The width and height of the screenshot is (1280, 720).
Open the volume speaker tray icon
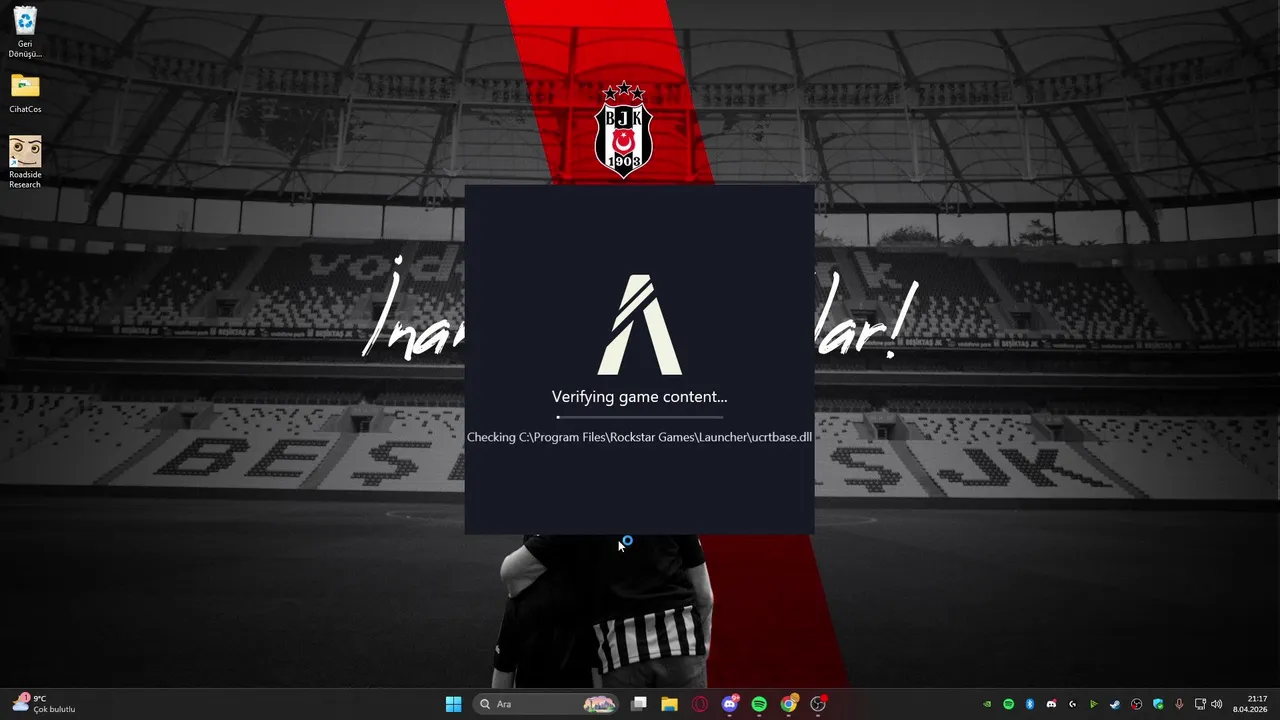(1216, 704)
